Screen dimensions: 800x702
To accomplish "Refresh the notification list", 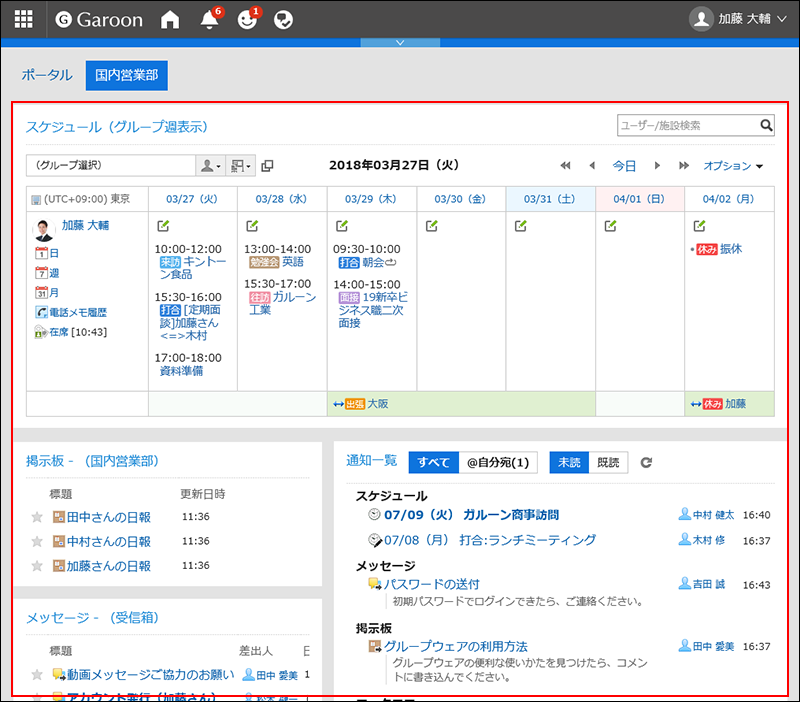I will pos(646,462).
